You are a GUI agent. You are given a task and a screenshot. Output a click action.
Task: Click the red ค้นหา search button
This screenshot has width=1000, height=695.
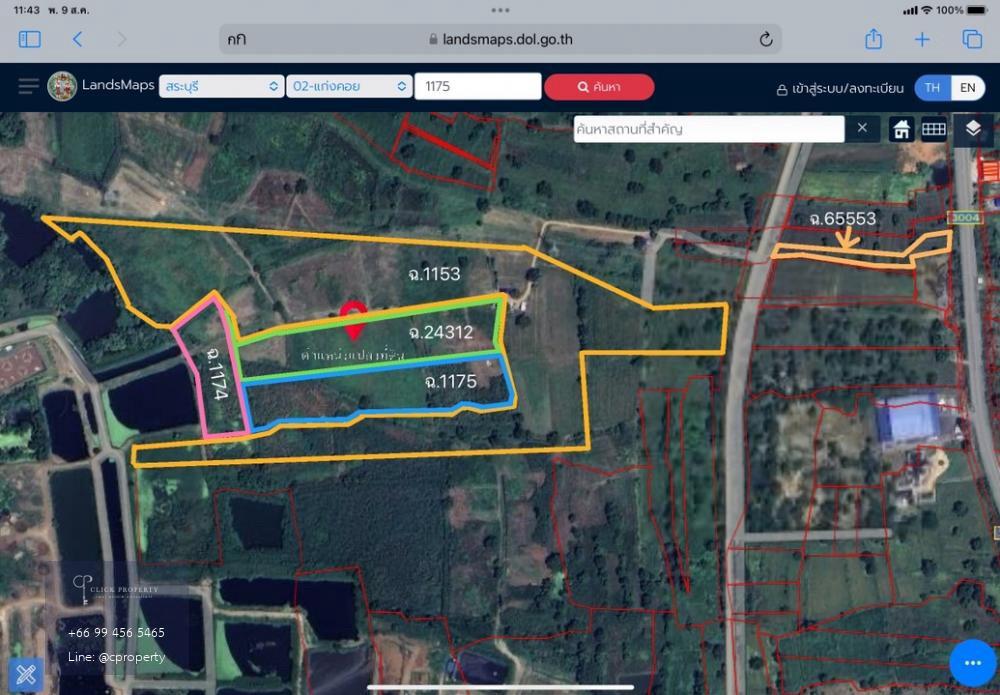coord(599,87)
